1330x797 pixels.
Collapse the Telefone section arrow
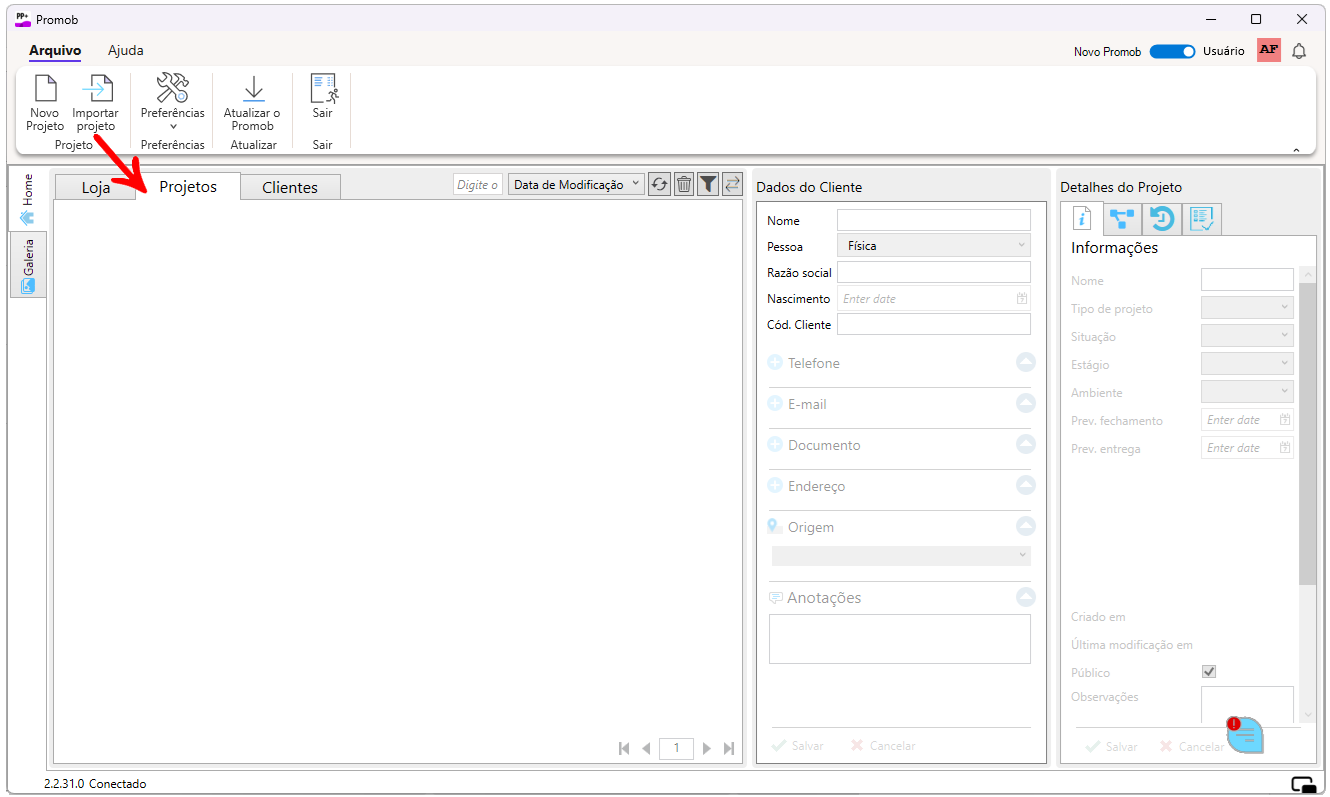(x=1025, y=363)
